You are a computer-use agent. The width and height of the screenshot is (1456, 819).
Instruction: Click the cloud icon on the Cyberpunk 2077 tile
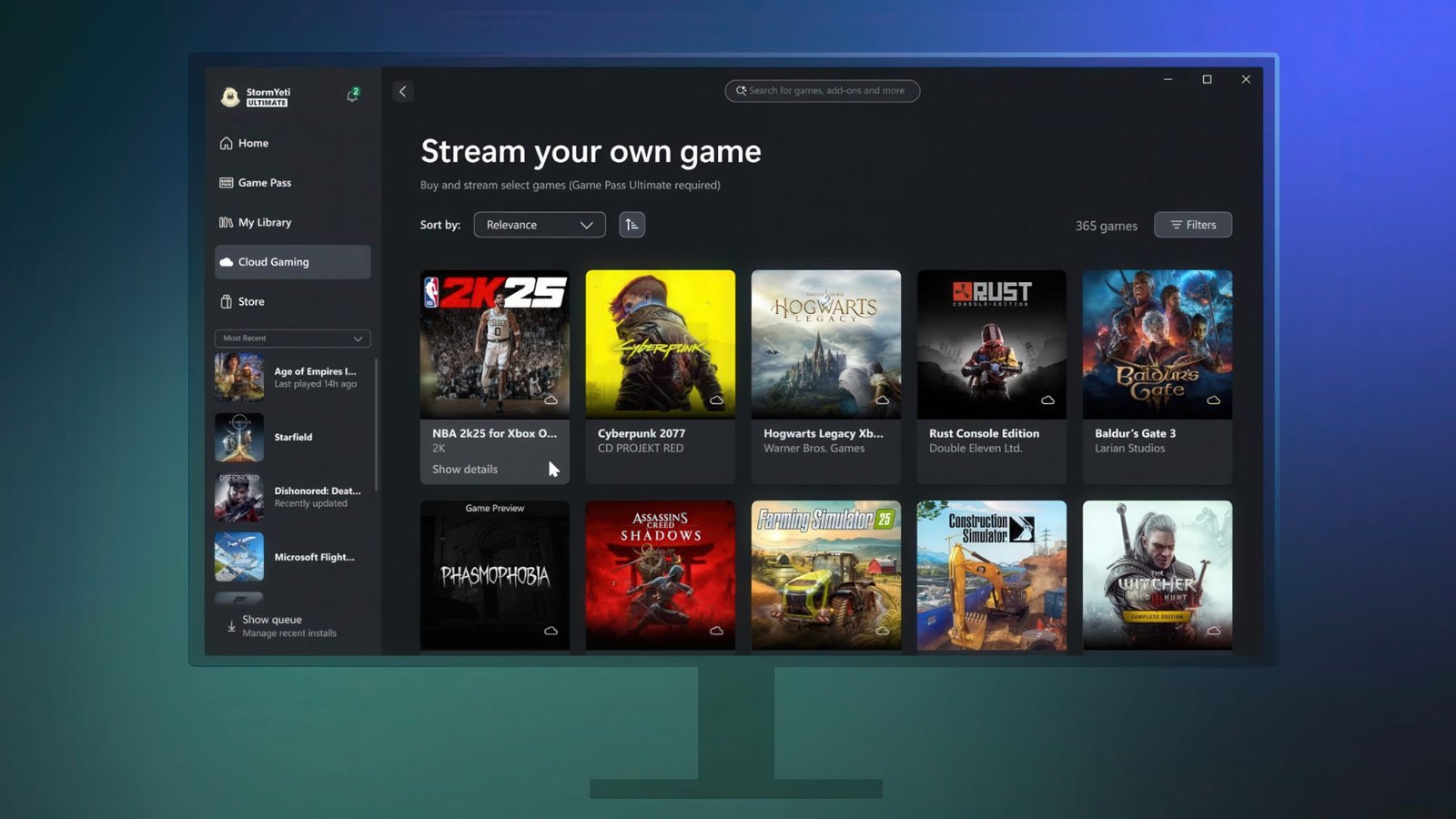click(x=715, y=400)
